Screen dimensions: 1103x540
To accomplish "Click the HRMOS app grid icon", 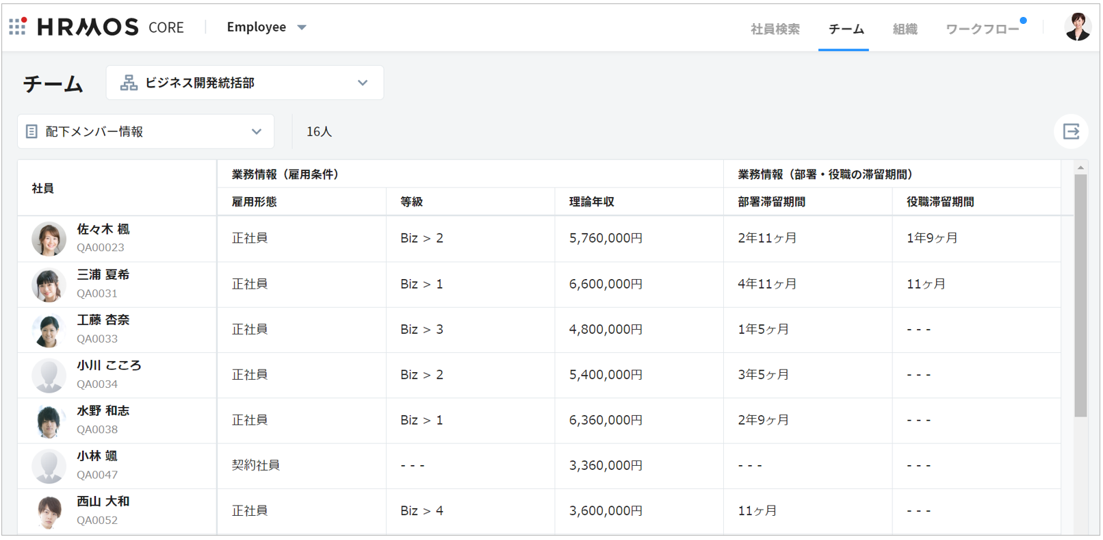I will 17,27.
